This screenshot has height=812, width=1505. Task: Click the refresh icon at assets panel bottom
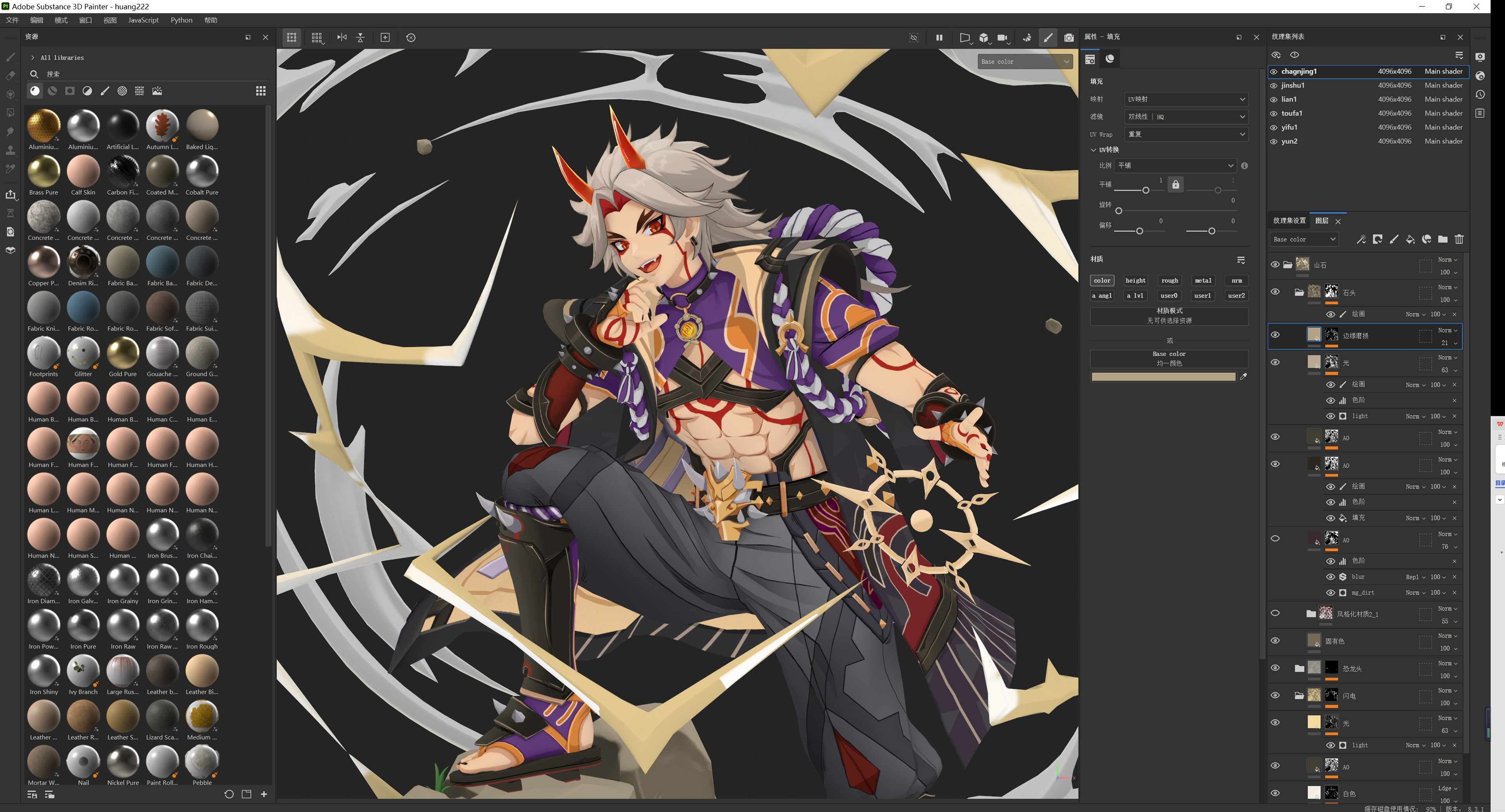coord(229,794)
